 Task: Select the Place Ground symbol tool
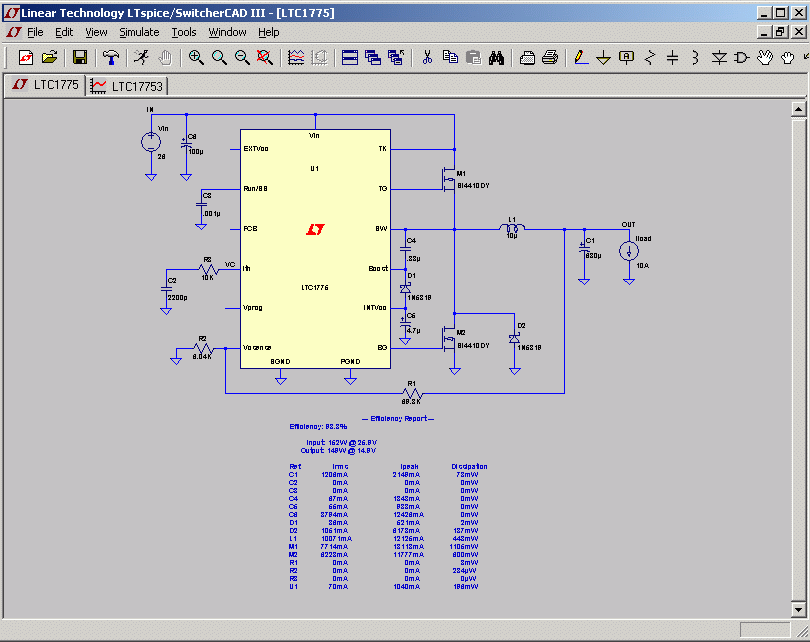603,57
